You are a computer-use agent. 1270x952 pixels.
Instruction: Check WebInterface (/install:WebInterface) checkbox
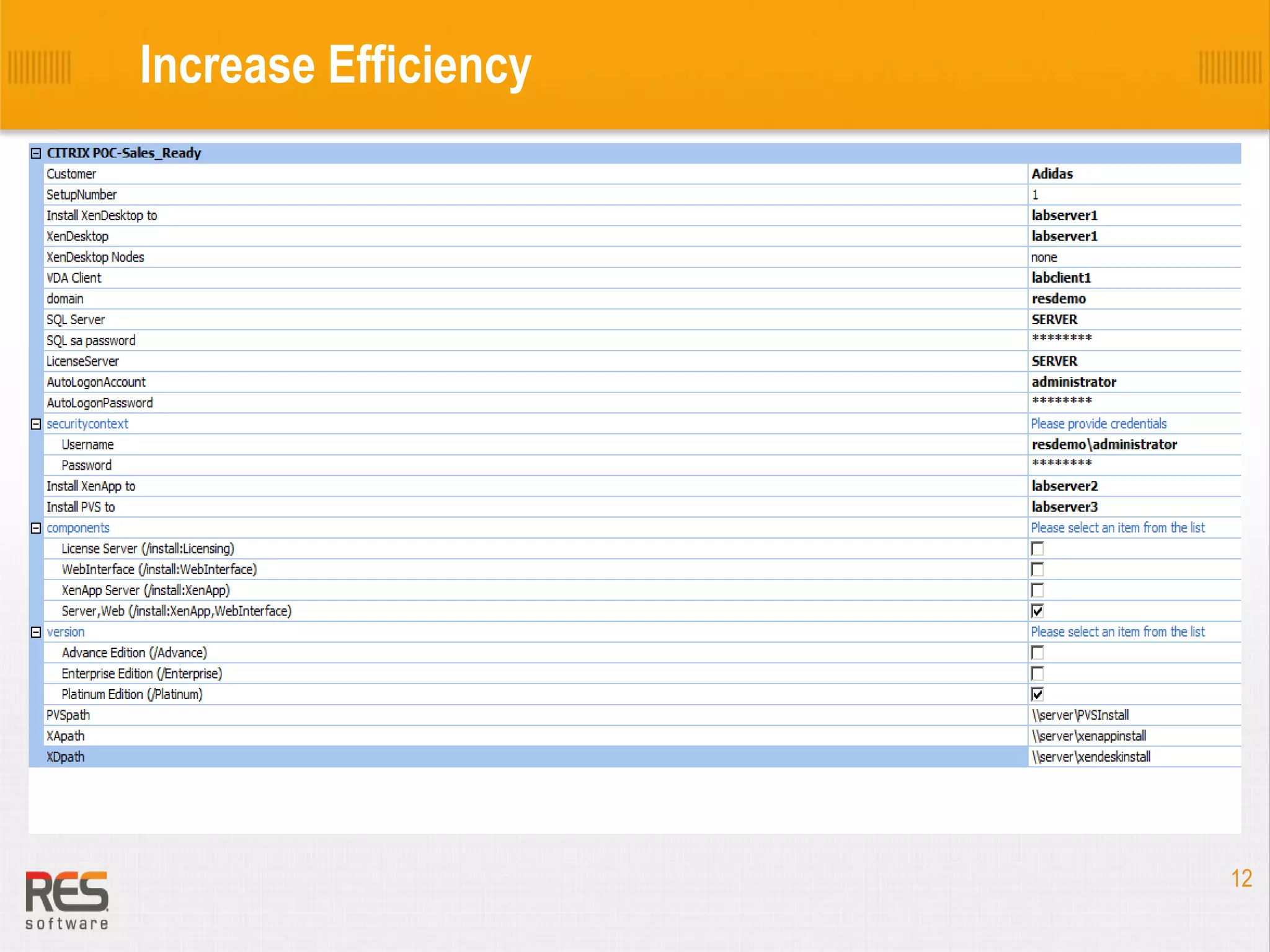(x=1037, y=570)
